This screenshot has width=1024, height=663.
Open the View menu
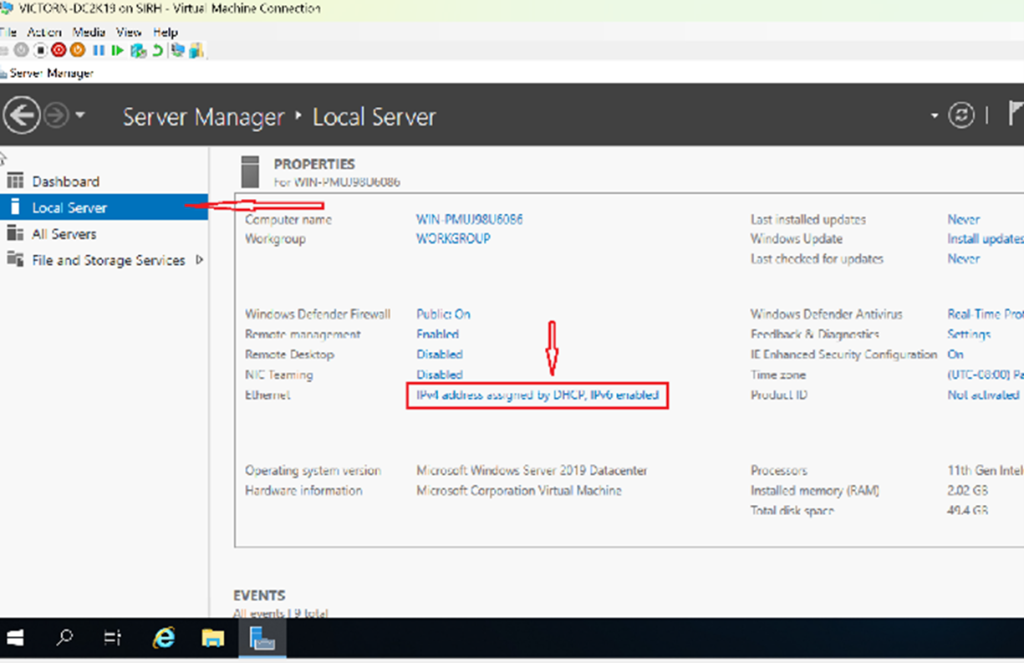pyautogui.click(x=129, y=32)
